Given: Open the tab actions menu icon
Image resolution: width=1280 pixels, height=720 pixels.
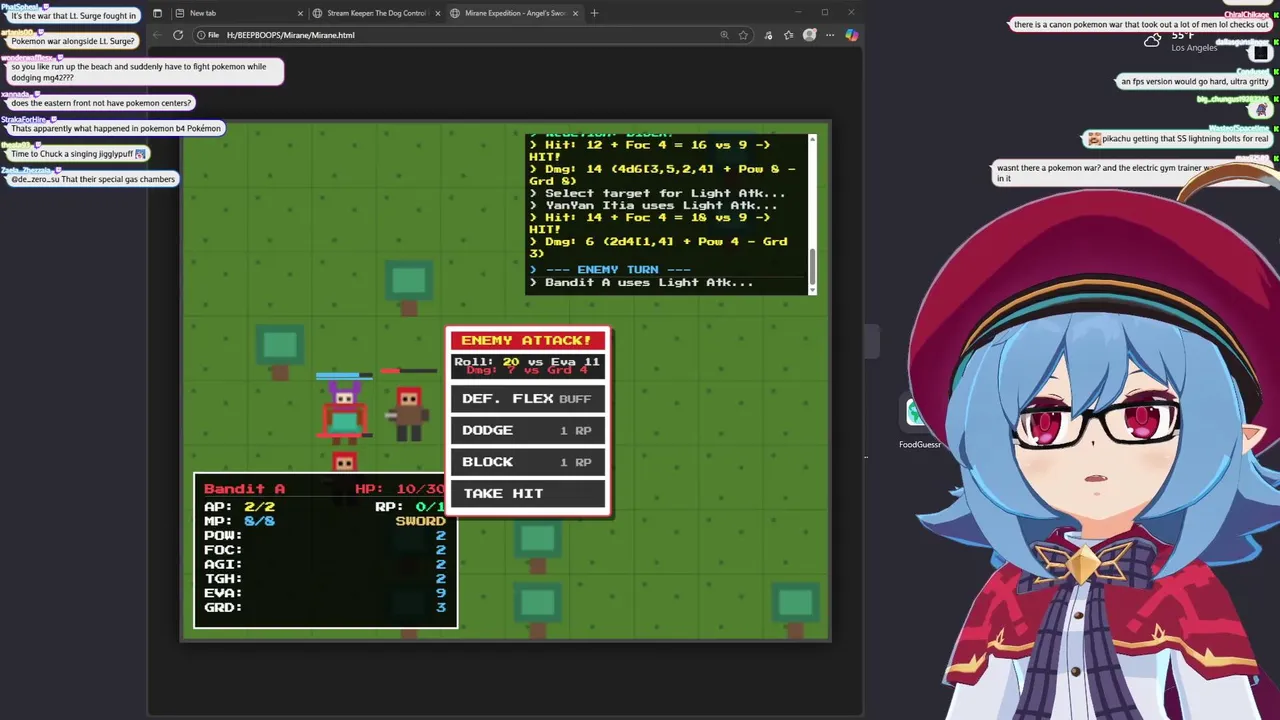Looking at the screenshot, I should tap(157, 13).
